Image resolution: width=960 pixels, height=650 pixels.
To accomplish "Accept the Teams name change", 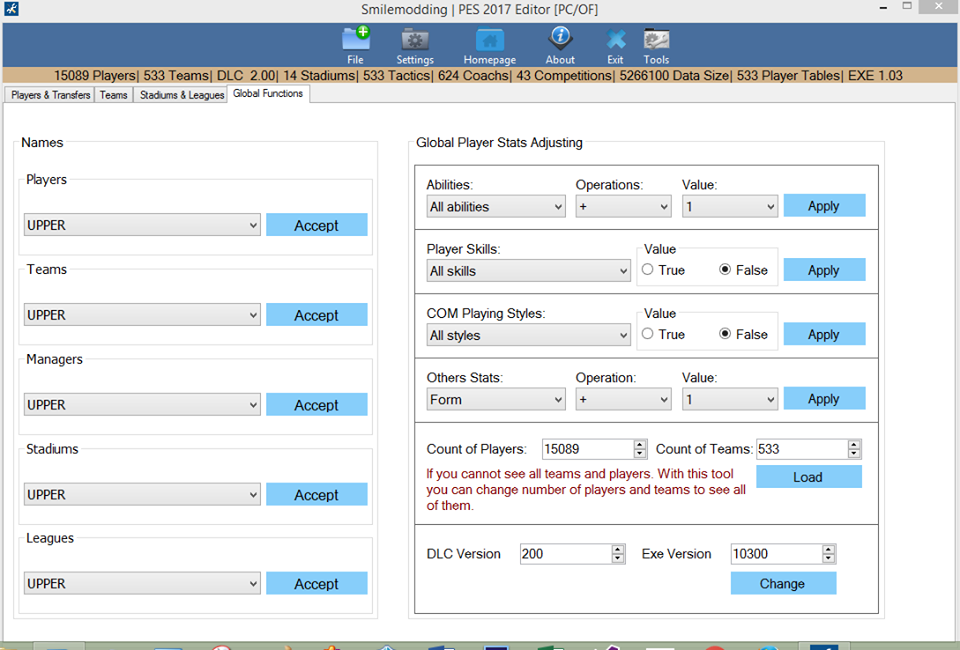I will [317, 315].
